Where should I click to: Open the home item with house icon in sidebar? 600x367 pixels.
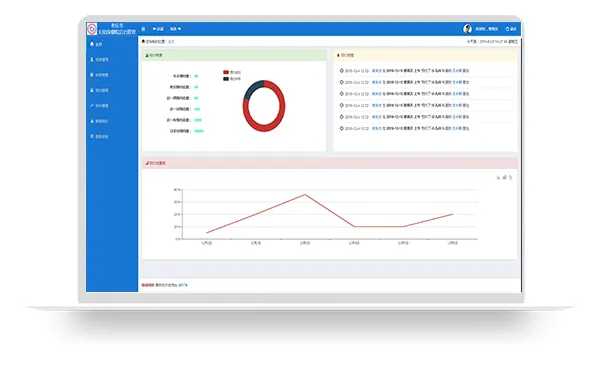tap(96, 44)
